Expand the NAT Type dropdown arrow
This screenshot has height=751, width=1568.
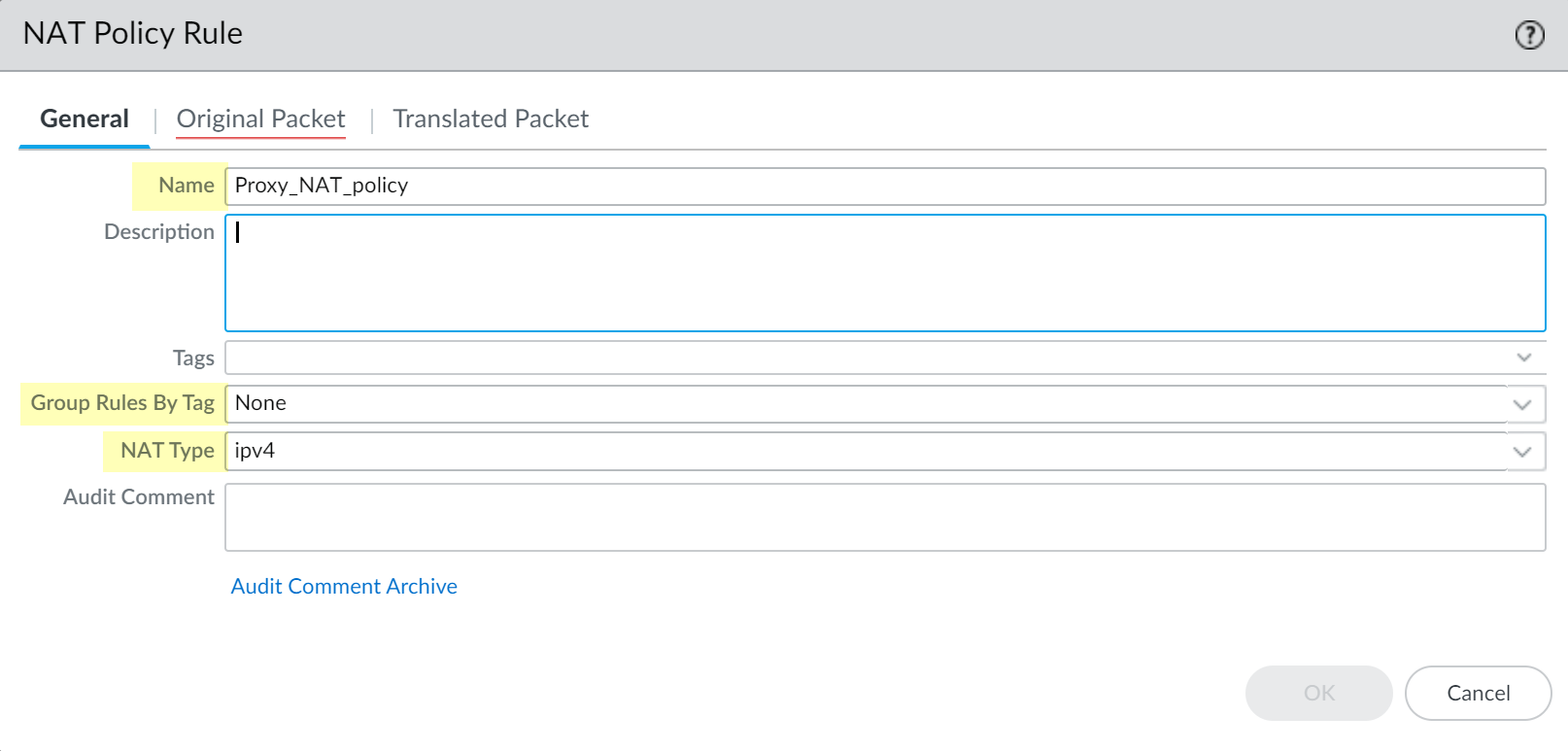1522,452
